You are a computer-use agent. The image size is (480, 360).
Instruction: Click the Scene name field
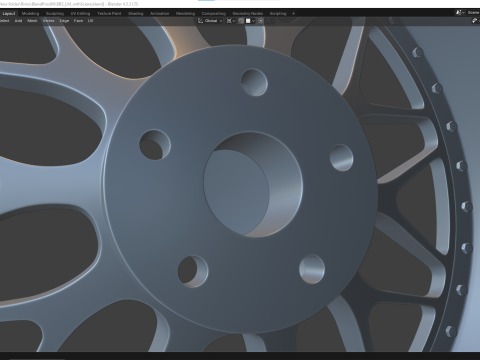(x=473, y=13)
